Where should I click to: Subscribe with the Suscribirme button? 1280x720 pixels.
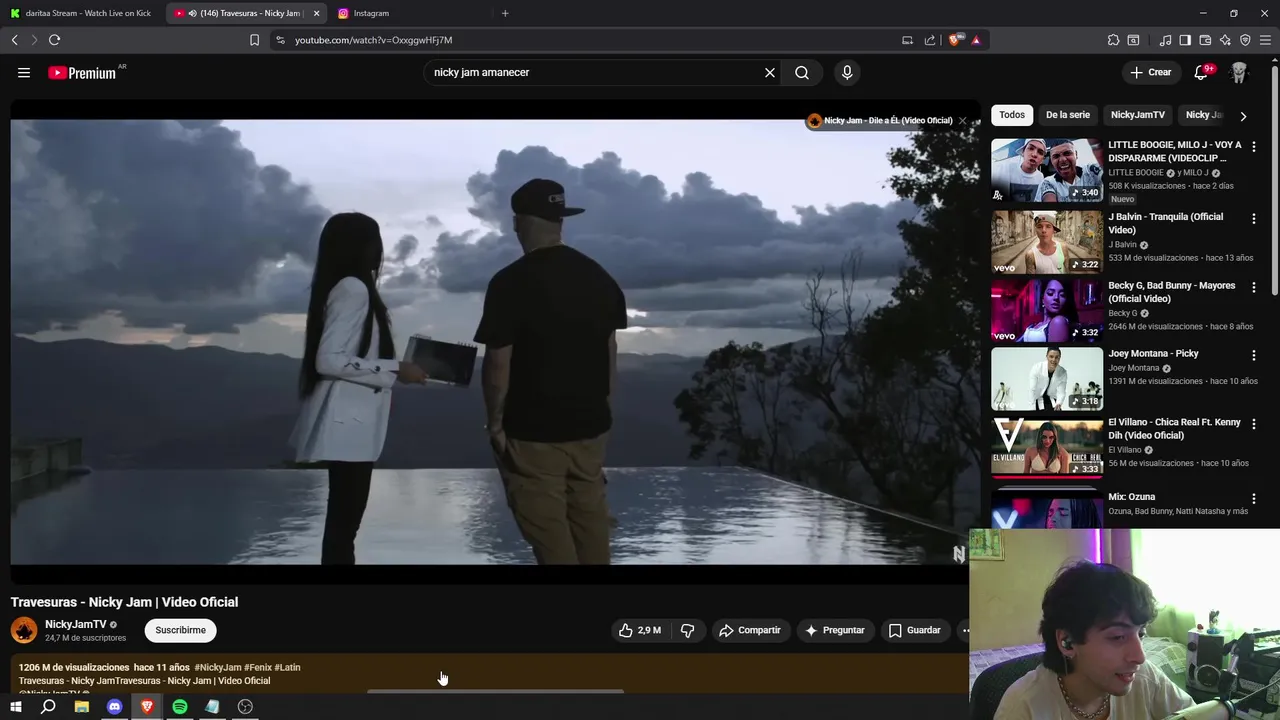click(x=181, y=630)
